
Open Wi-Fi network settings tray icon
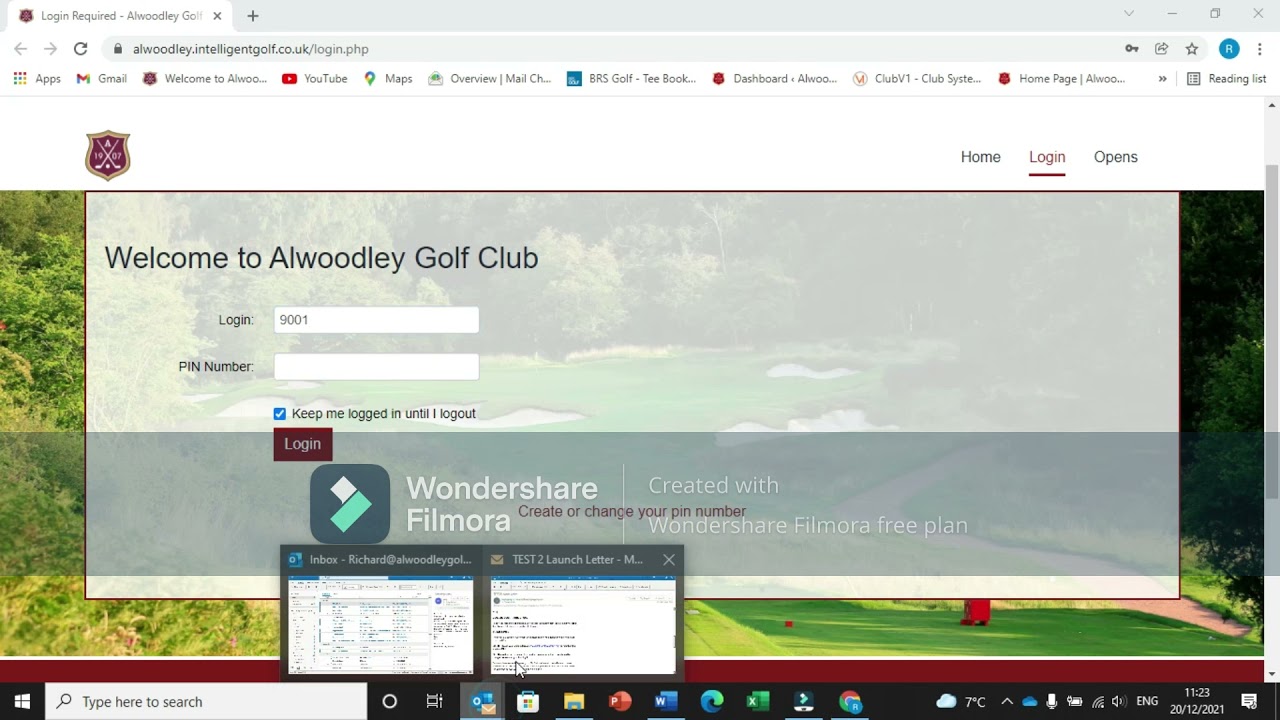coord(1098,701)
